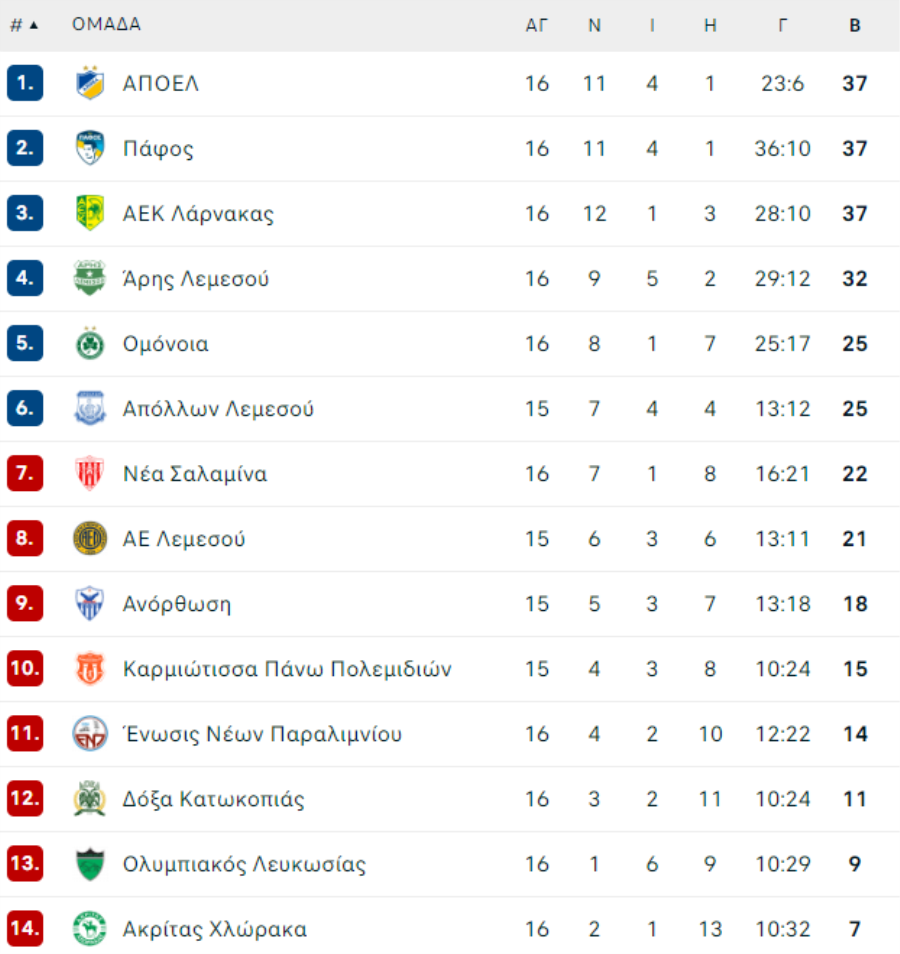Click the Πάφος team logo
This screenshot has height=954, width=900.
coord(90,148)
